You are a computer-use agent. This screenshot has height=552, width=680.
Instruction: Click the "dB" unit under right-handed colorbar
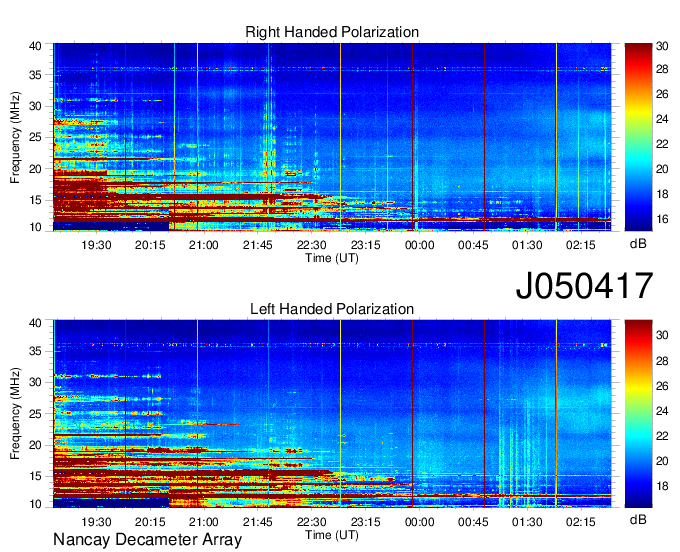(x=638, y=244)
